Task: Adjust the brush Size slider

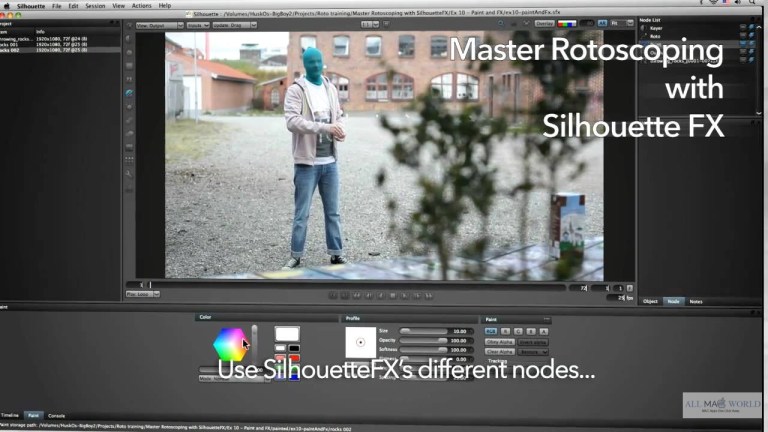Action: [423, 332]
